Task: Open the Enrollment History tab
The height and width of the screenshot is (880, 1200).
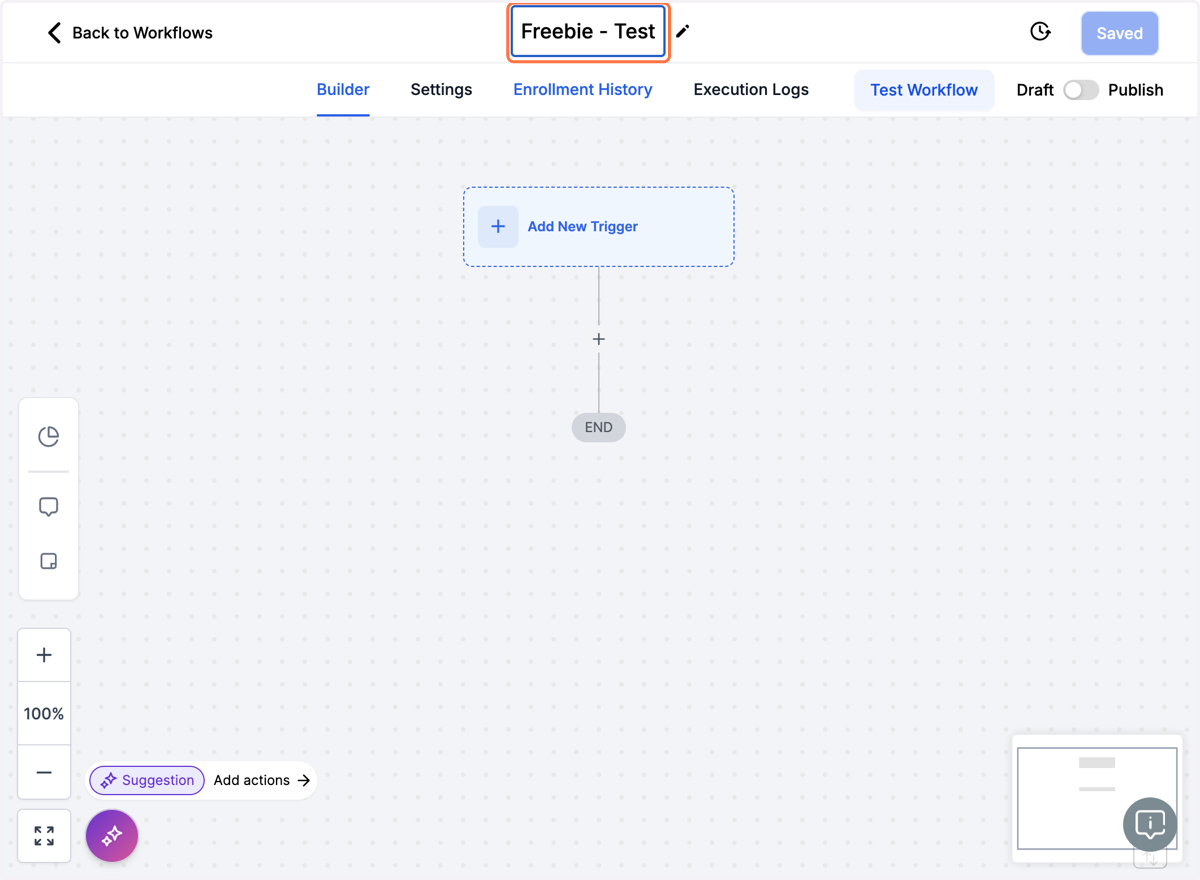Action: (x=583, y=89)
